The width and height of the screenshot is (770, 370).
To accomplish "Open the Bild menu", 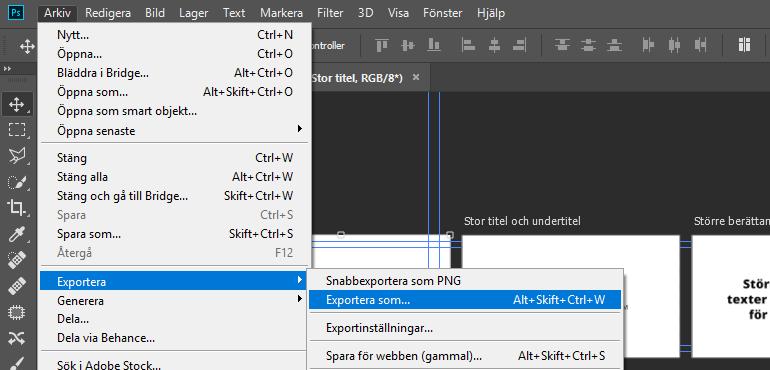I will [155, 13].
